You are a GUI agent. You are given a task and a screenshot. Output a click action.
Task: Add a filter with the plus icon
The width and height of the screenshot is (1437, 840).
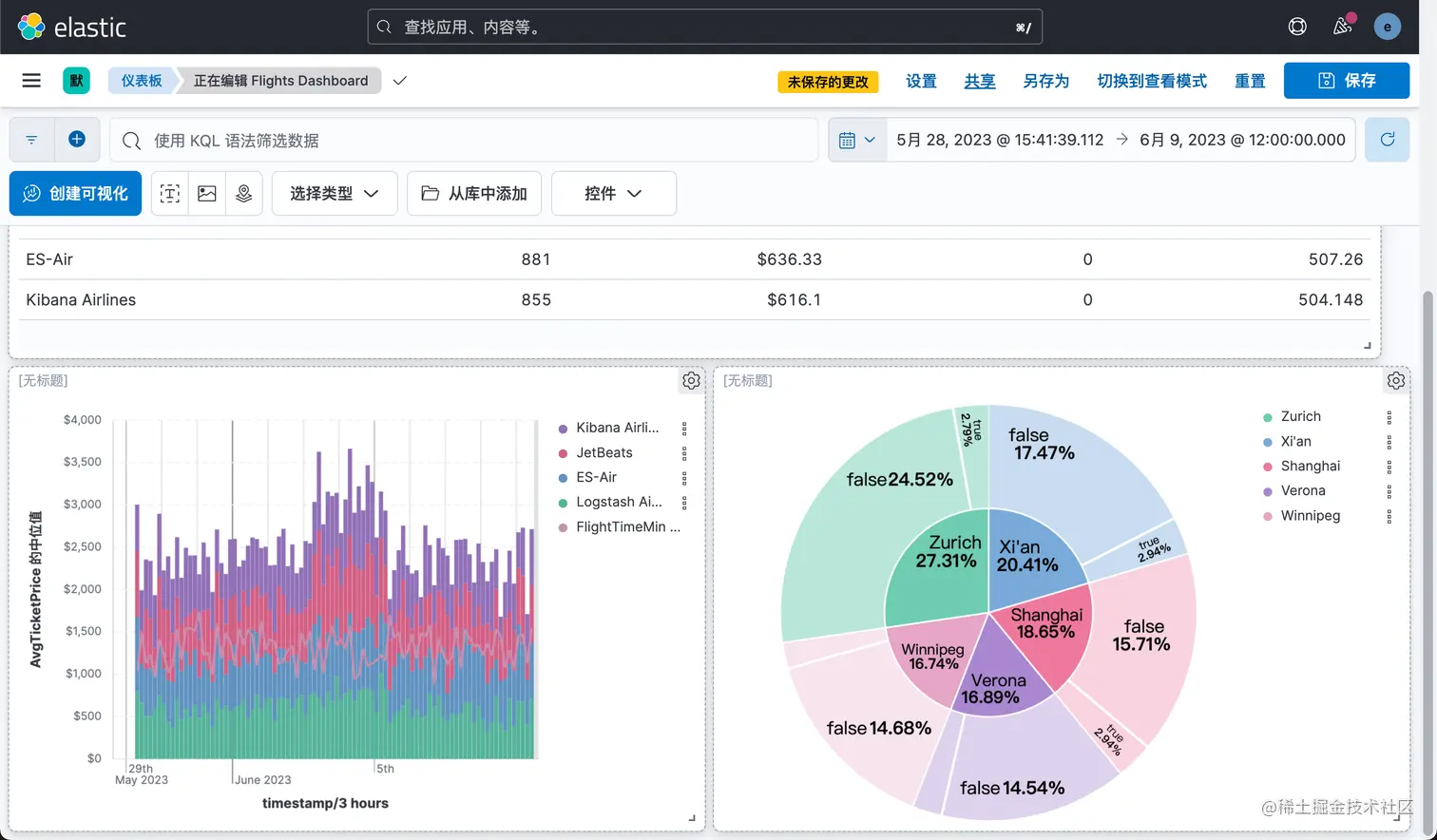coord(77,140)
